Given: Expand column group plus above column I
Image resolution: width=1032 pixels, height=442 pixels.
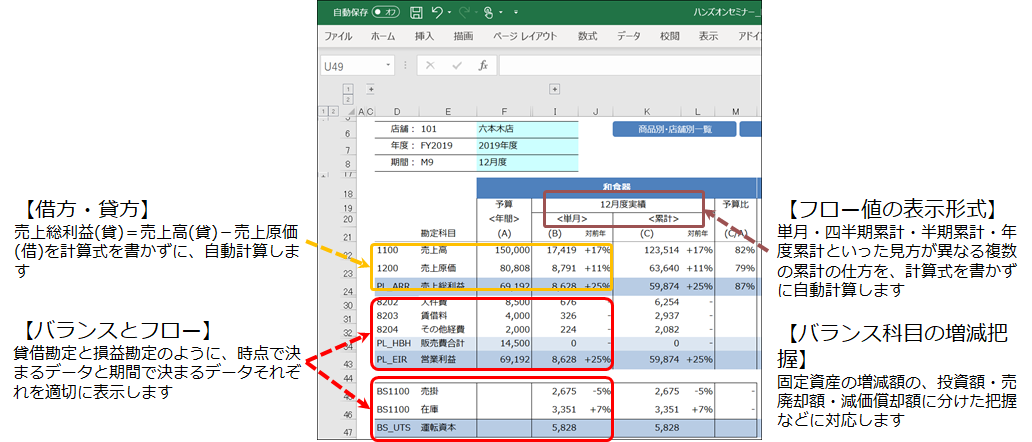Looking at the screenshot, I should point(554,89).
